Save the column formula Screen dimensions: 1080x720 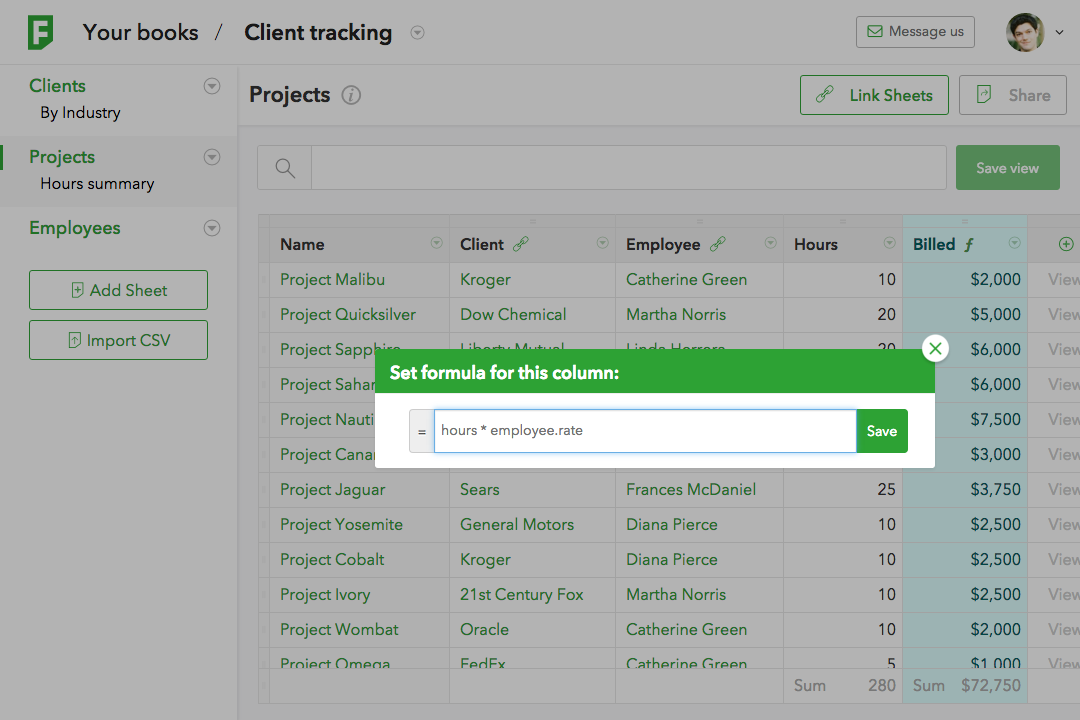tap(882, 431)
